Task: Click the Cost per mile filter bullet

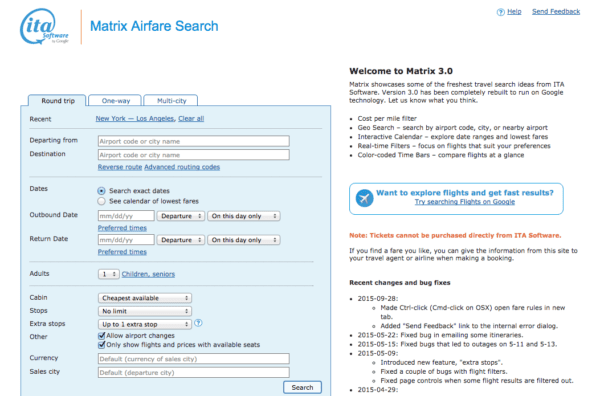Action: (387, 119)
